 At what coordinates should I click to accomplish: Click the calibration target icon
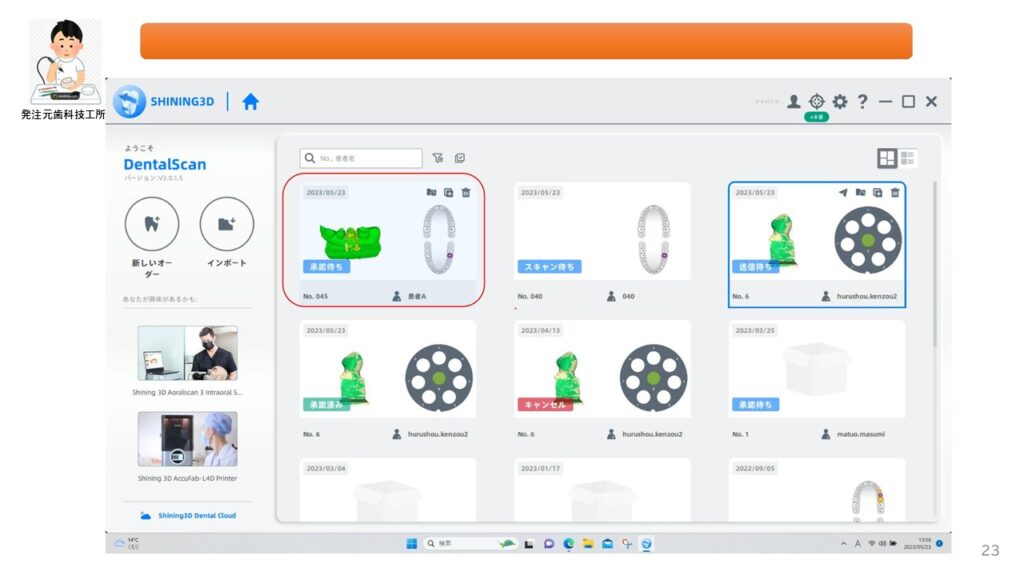(x=817, y=102)
